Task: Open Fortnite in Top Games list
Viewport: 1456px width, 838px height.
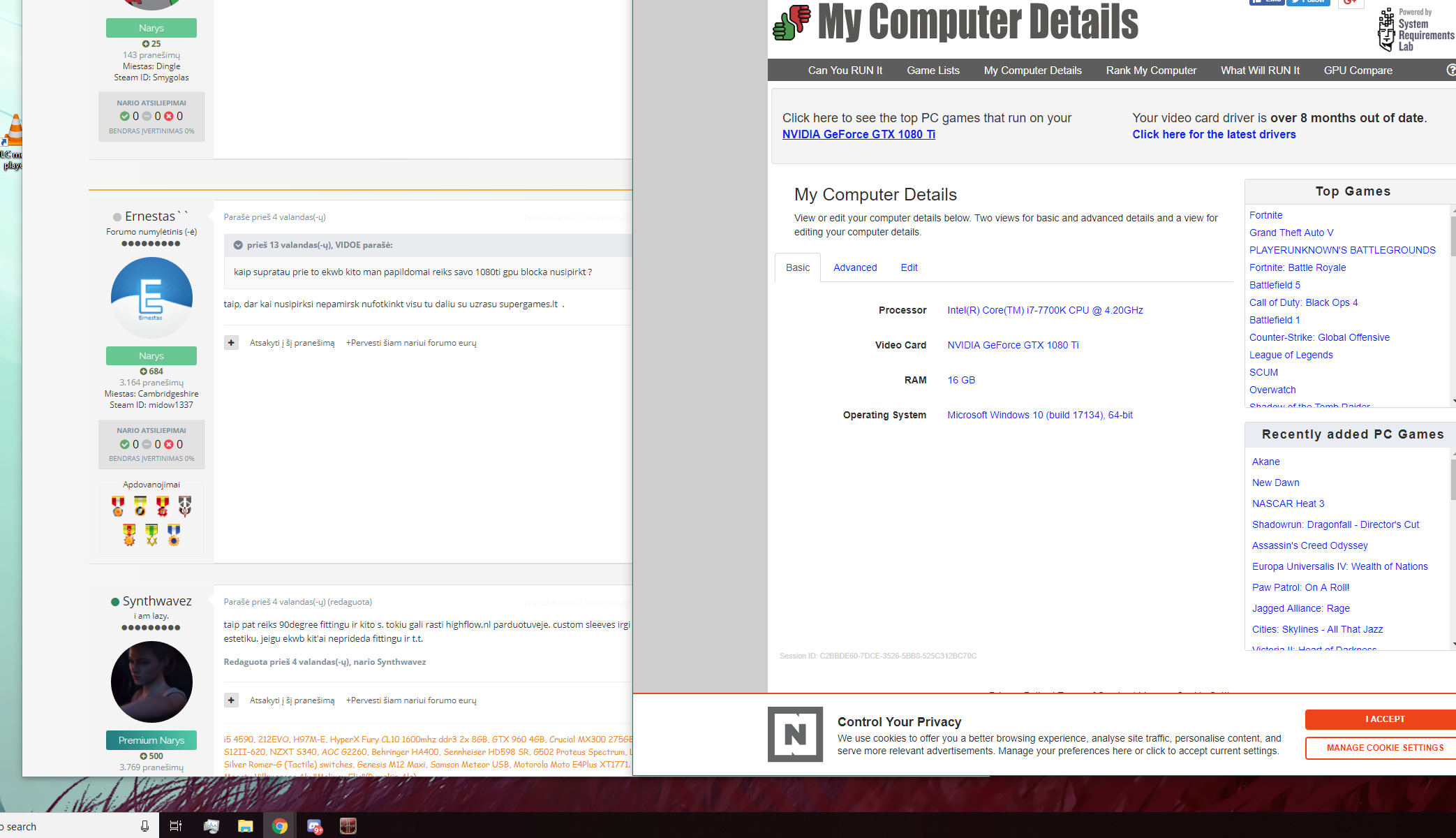Action: tap(1265, 215)
